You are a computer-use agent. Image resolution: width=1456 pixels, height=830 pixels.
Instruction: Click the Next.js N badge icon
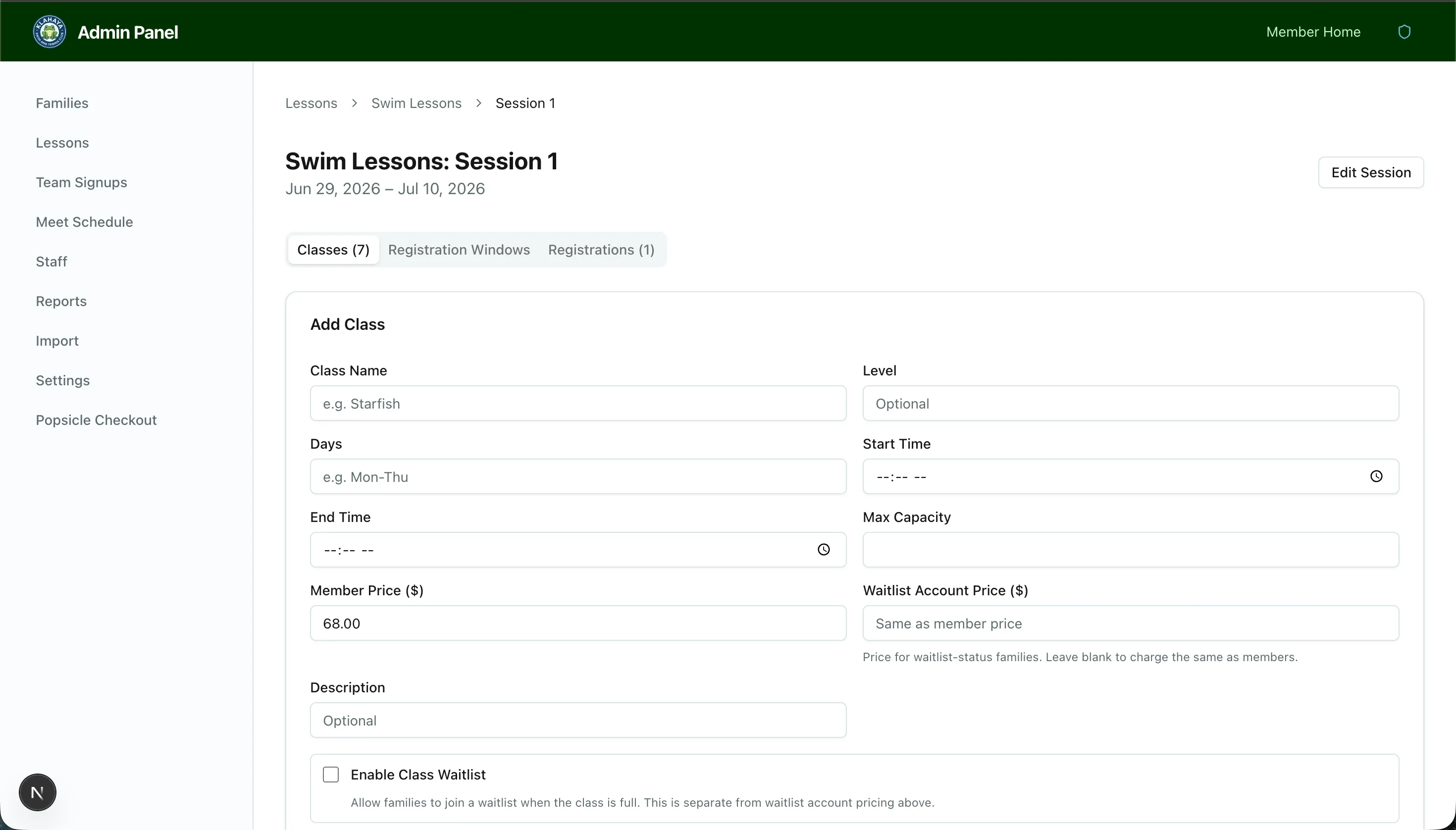(38, 792)
